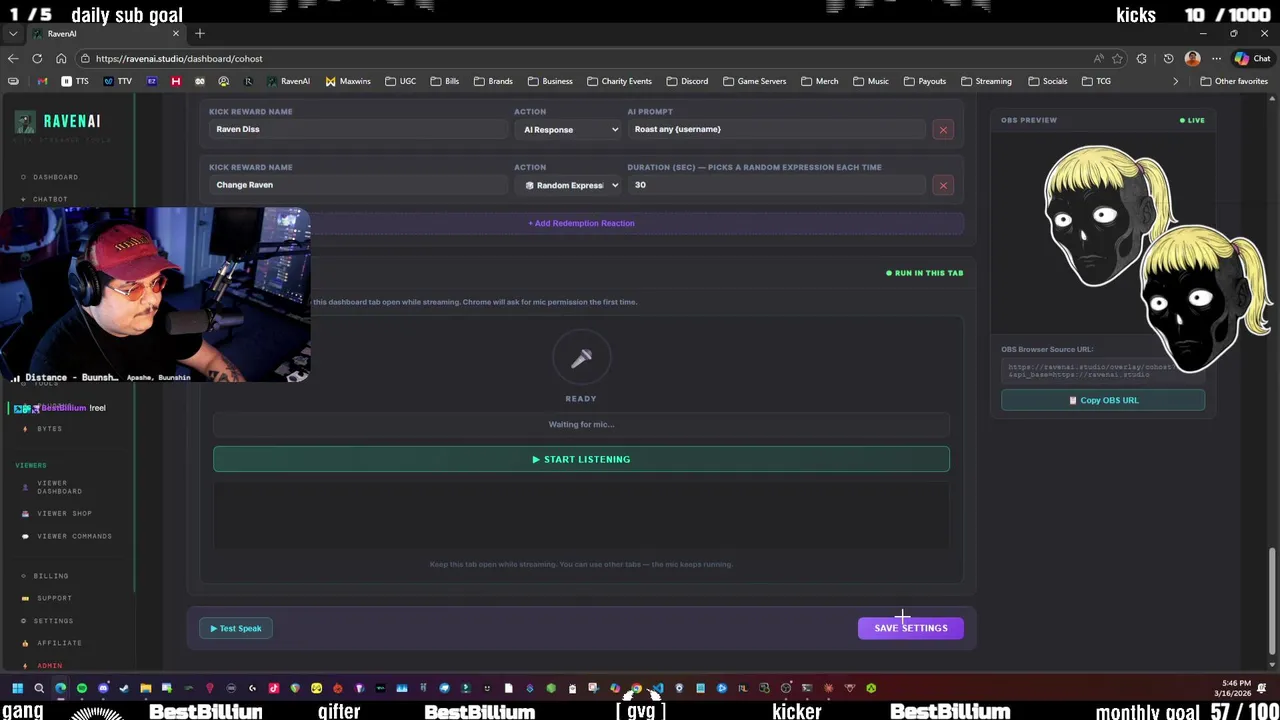Click the Test Speak button
Image resolution: width=1280 pixels, height=720 pixels.
point(236,628)
